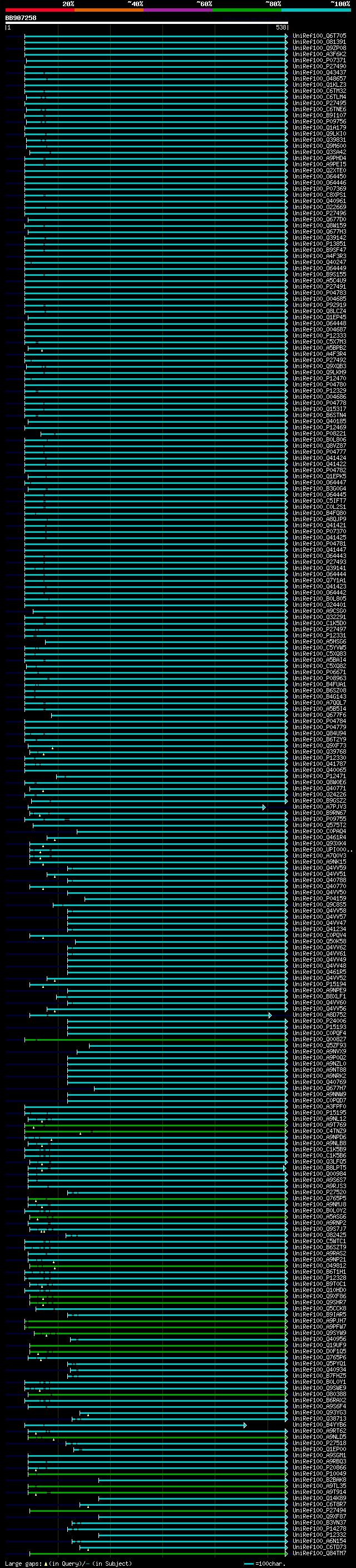Screen dimensions: 356x1568
Task: Select UniRef100_O80388 entry
Action: tap(319, 1394)
